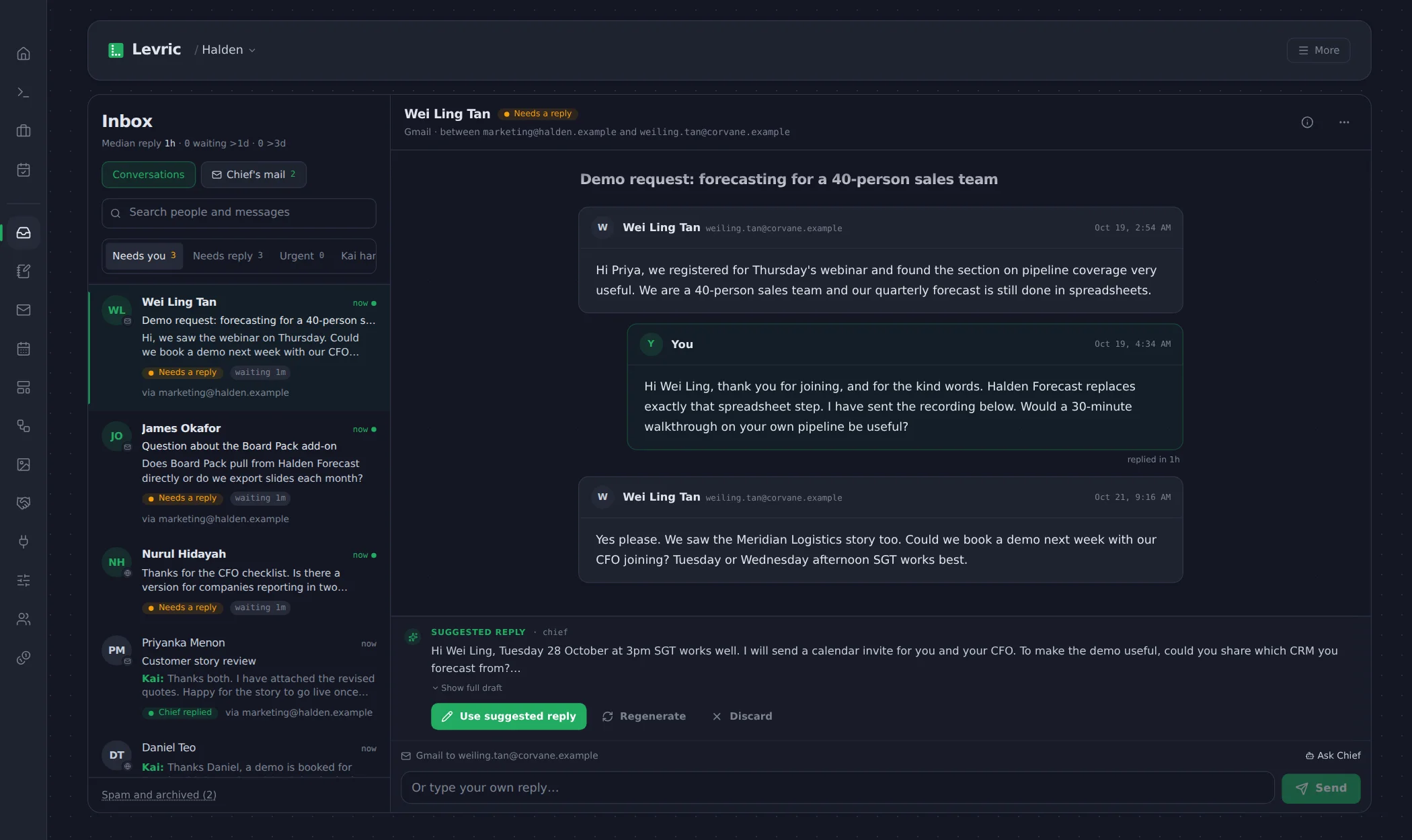Select the Urgent filter

[x=302, y=256]
